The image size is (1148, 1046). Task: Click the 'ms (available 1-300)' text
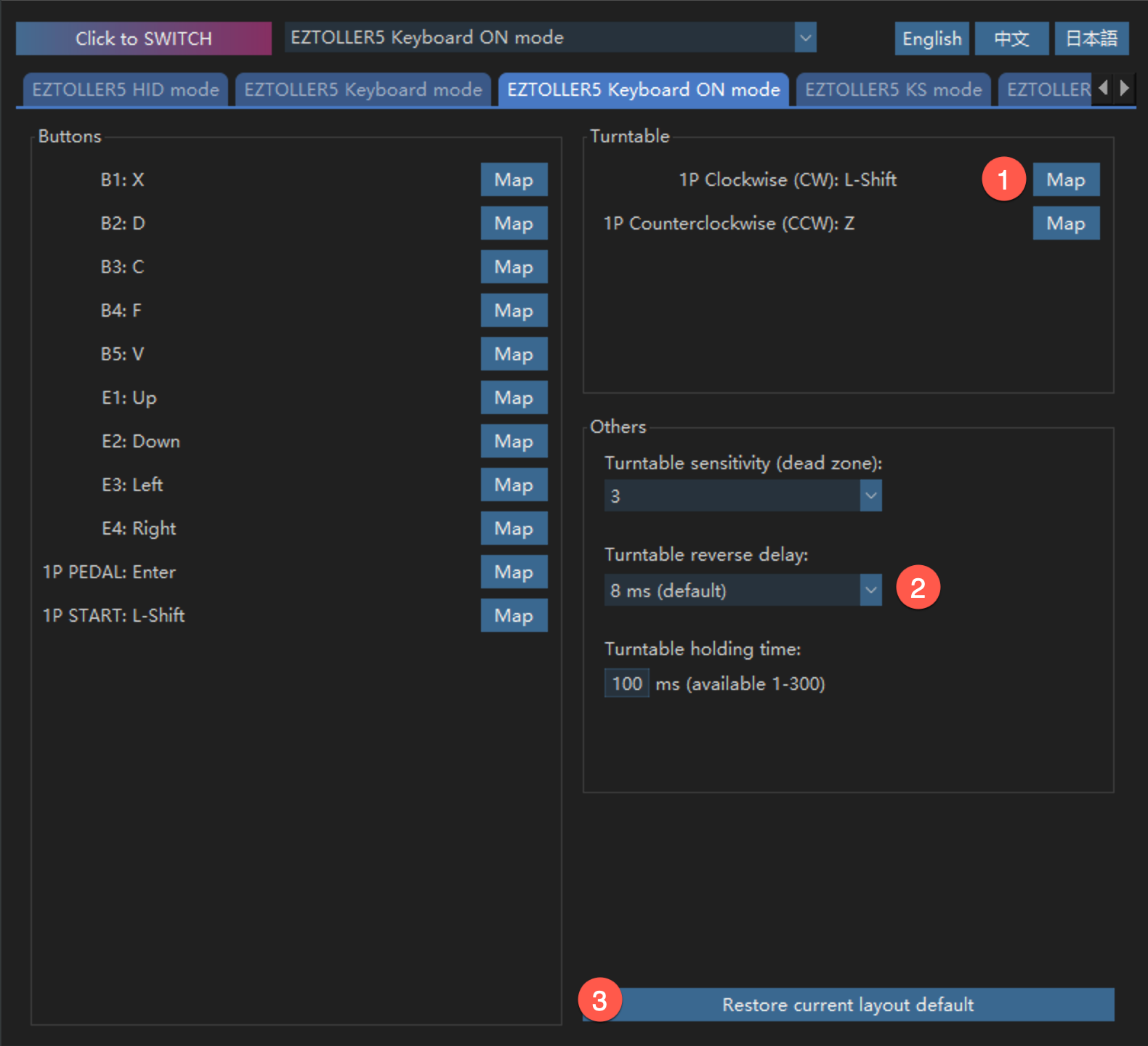(x=740, y=684)
